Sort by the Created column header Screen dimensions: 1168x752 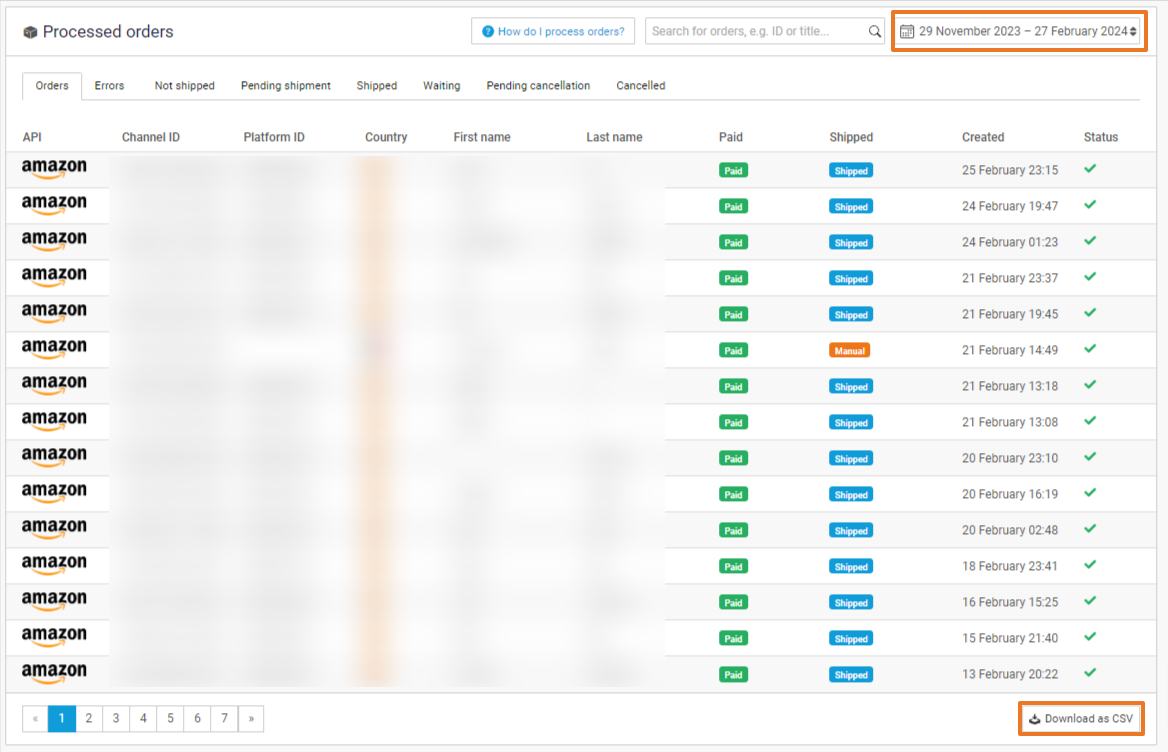click(x=983, y=137)
